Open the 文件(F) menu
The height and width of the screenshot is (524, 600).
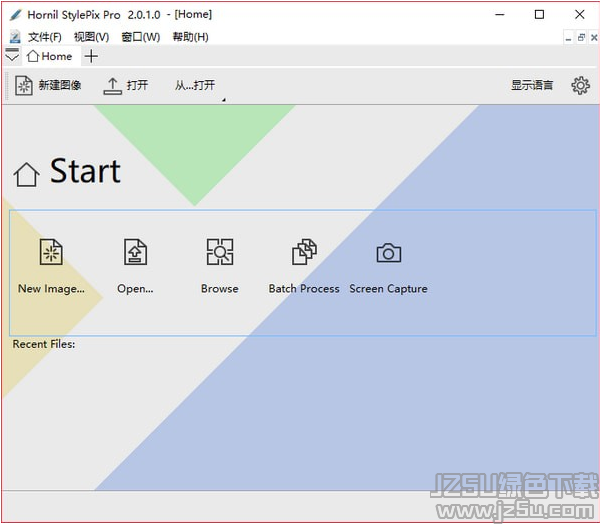tap(44, 37)
